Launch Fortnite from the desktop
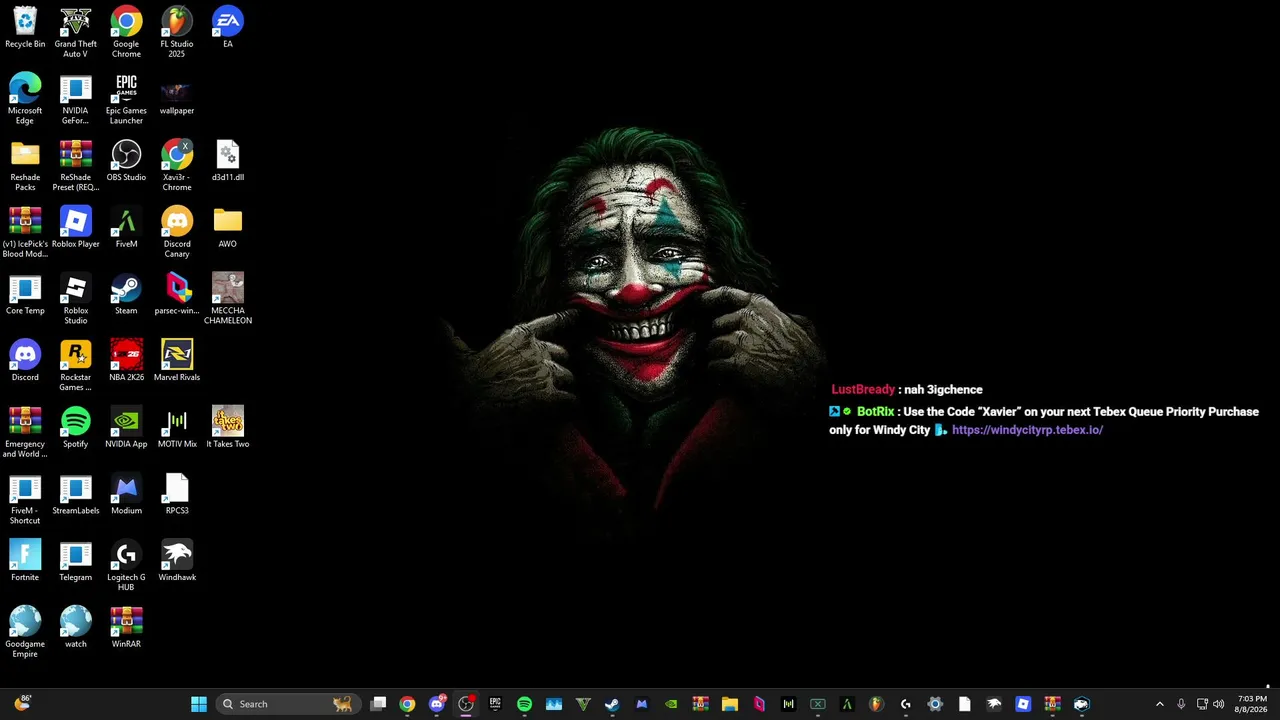The image size is (1280, 720). click(25, 561)
